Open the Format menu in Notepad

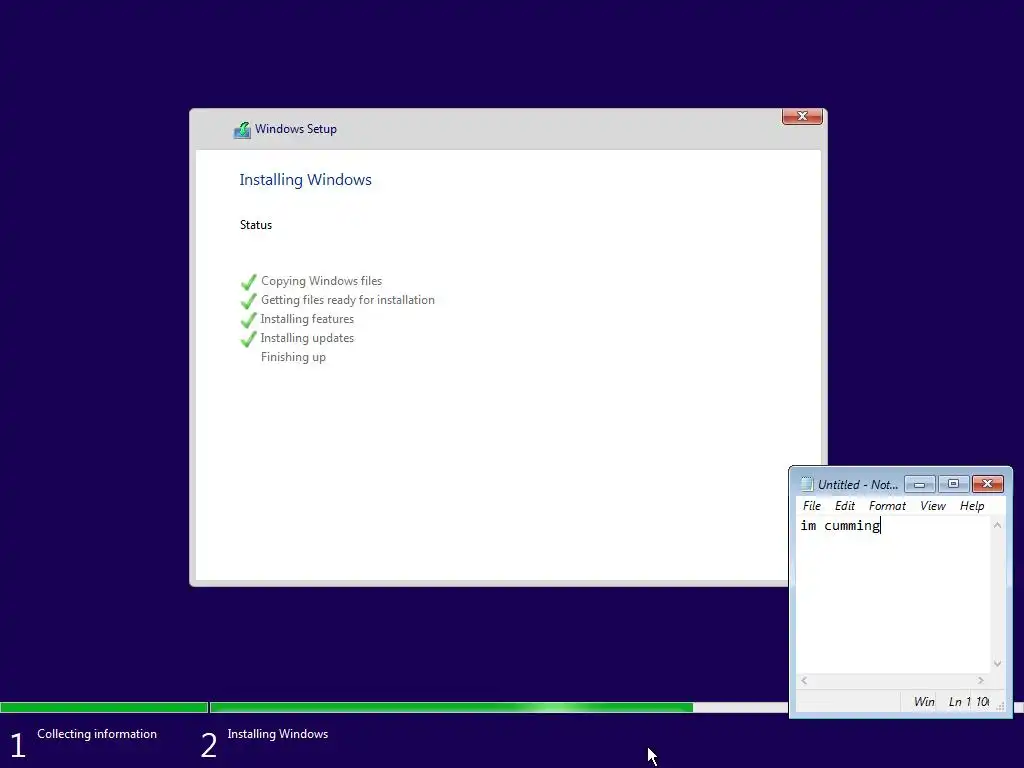click(x=887, y=505)
